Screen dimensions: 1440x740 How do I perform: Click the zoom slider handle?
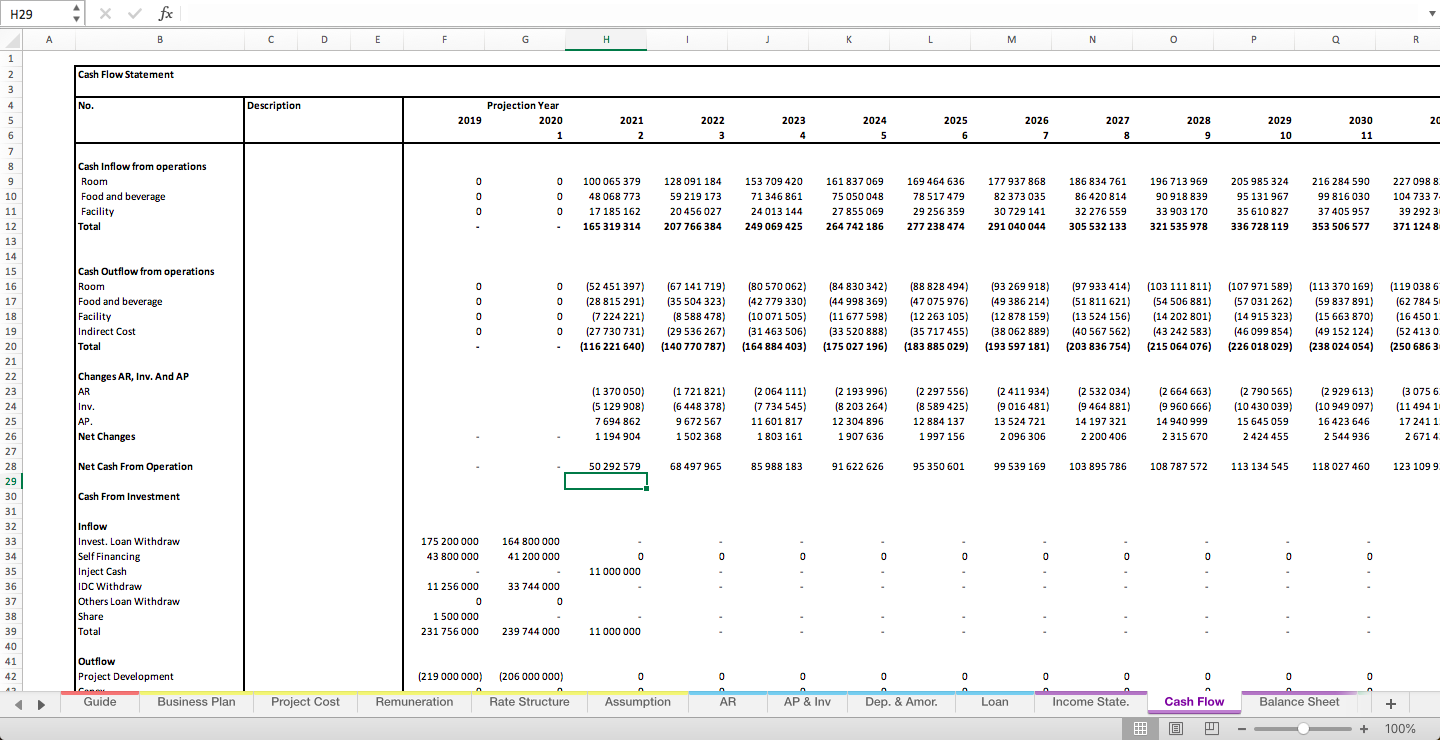coord(1303,729)
